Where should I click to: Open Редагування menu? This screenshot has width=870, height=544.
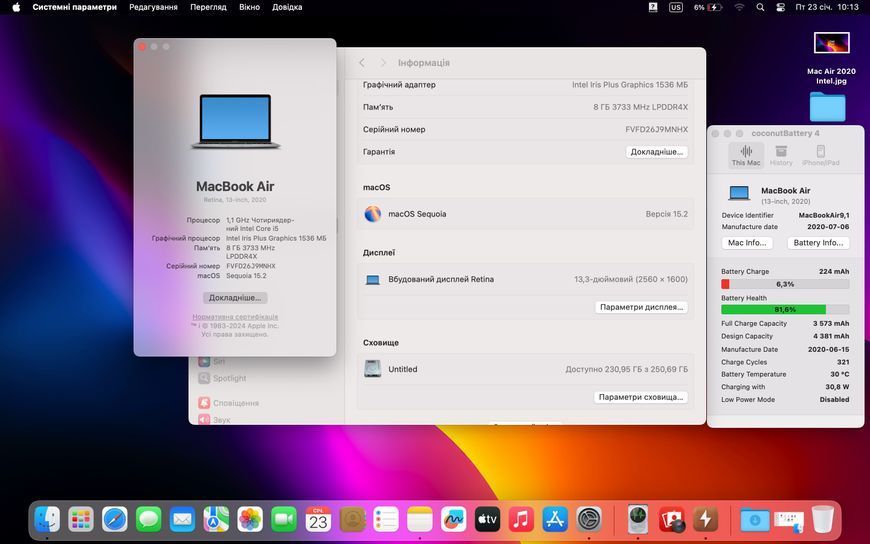(153, 7)
